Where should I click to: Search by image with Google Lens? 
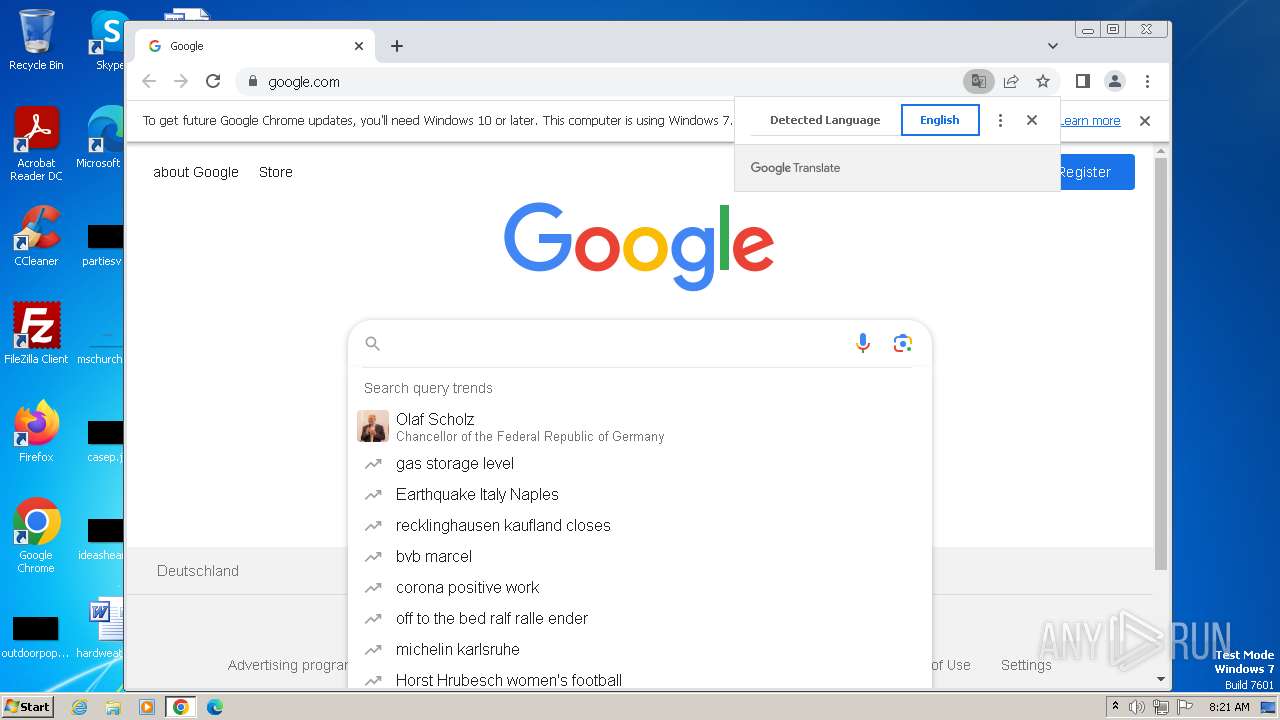click(x=903, y=343)
